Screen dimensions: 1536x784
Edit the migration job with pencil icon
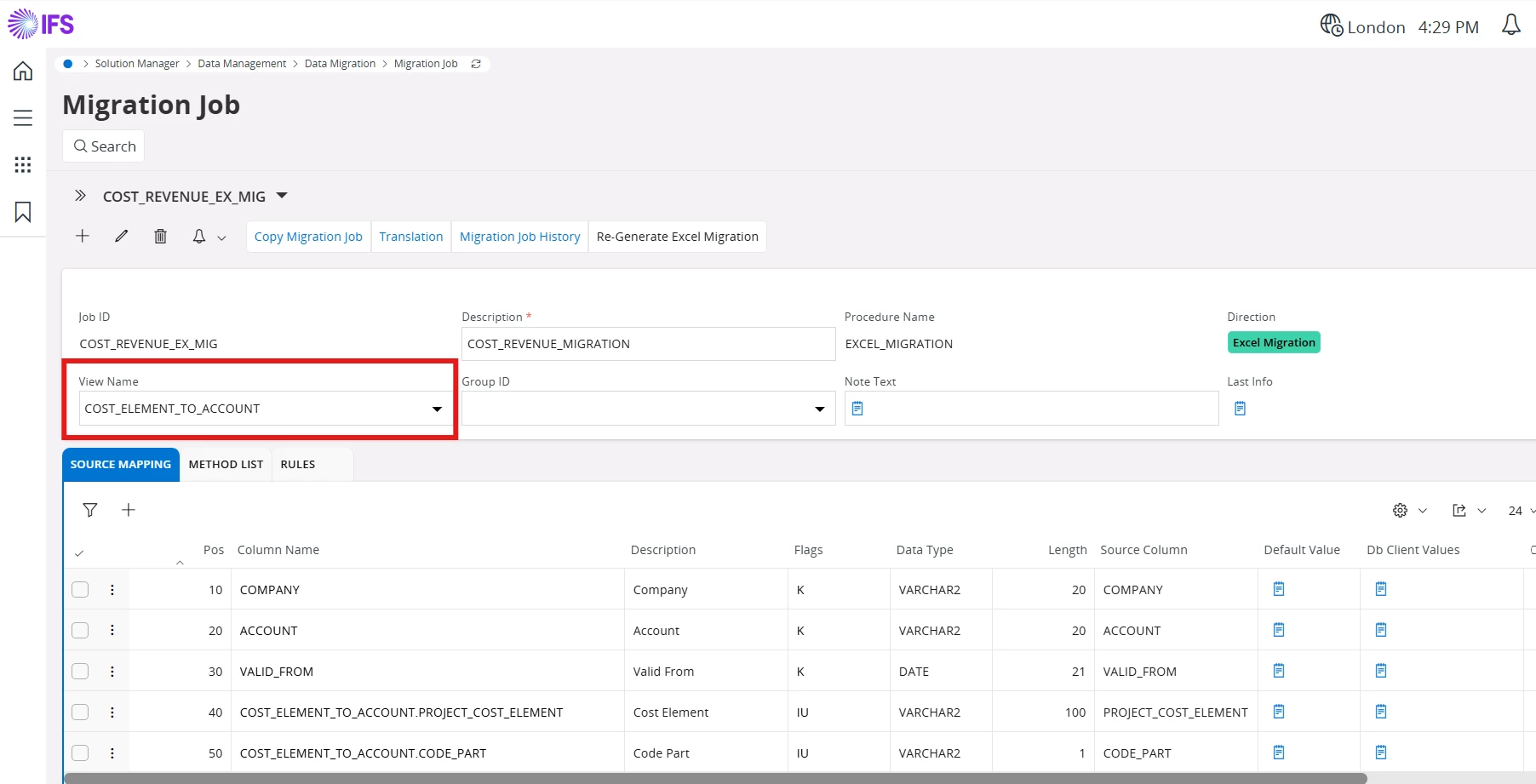click(x=122, y=236)
